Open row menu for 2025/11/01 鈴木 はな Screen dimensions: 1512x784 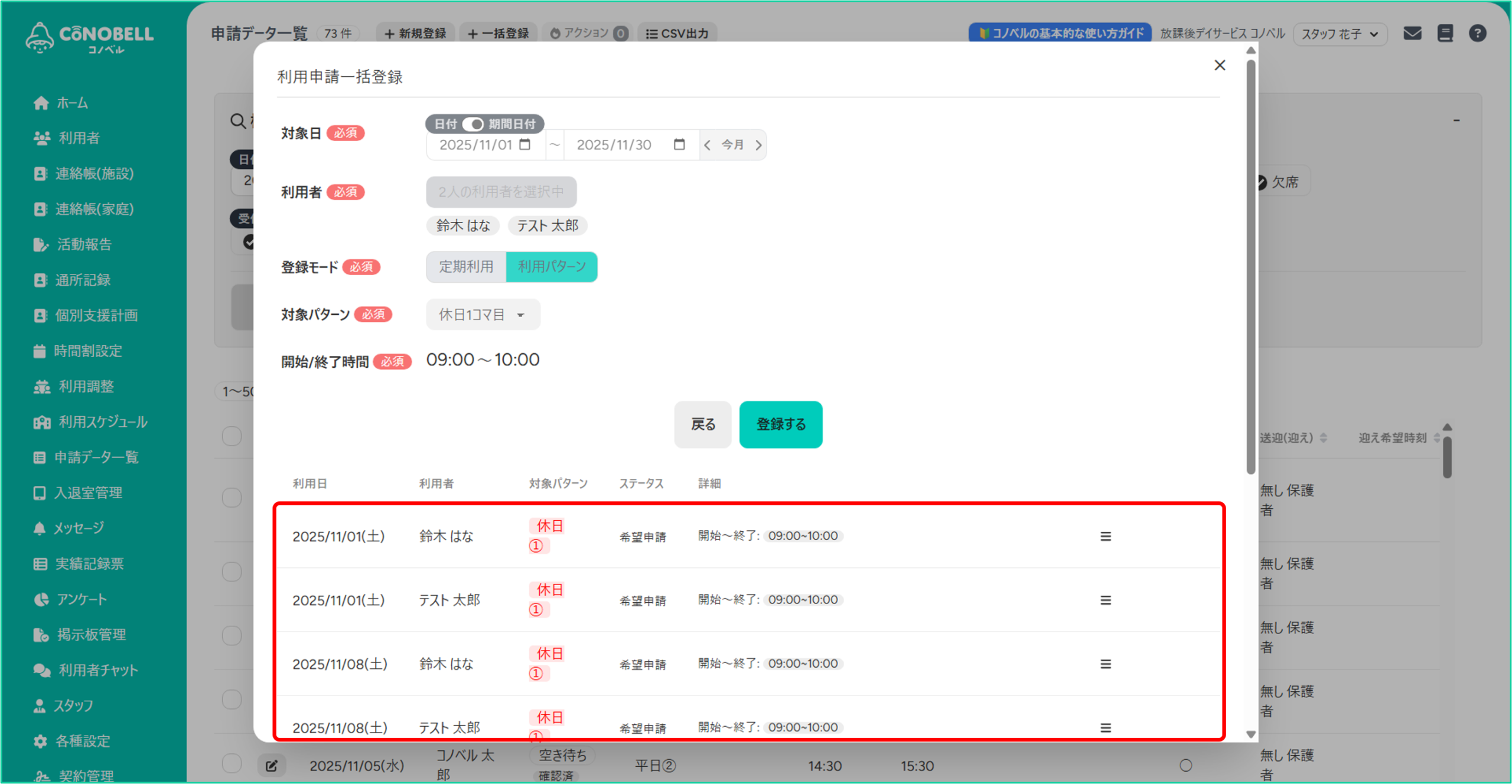tap(1105, 536)
